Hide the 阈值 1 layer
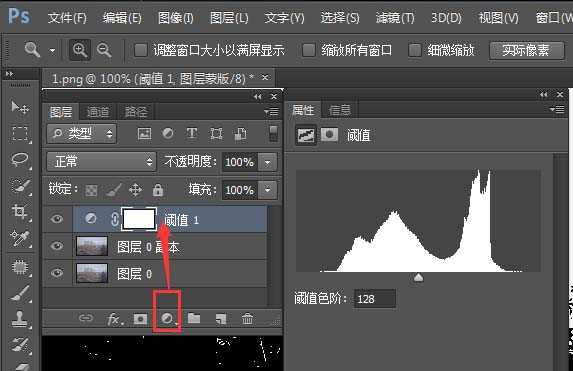The height and width of the screenshot is (371, 573). 57,219
